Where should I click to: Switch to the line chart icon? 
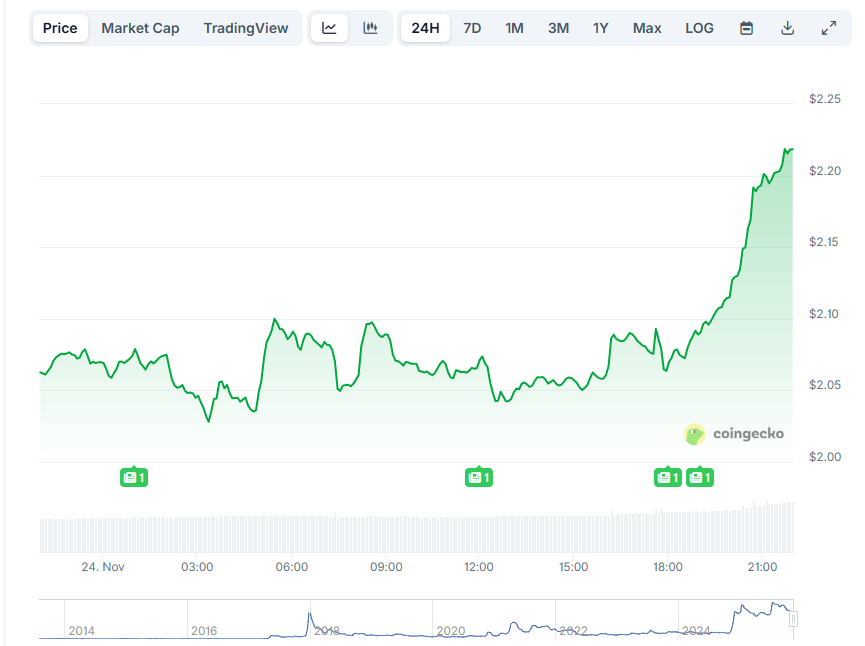tap(329, 28)
